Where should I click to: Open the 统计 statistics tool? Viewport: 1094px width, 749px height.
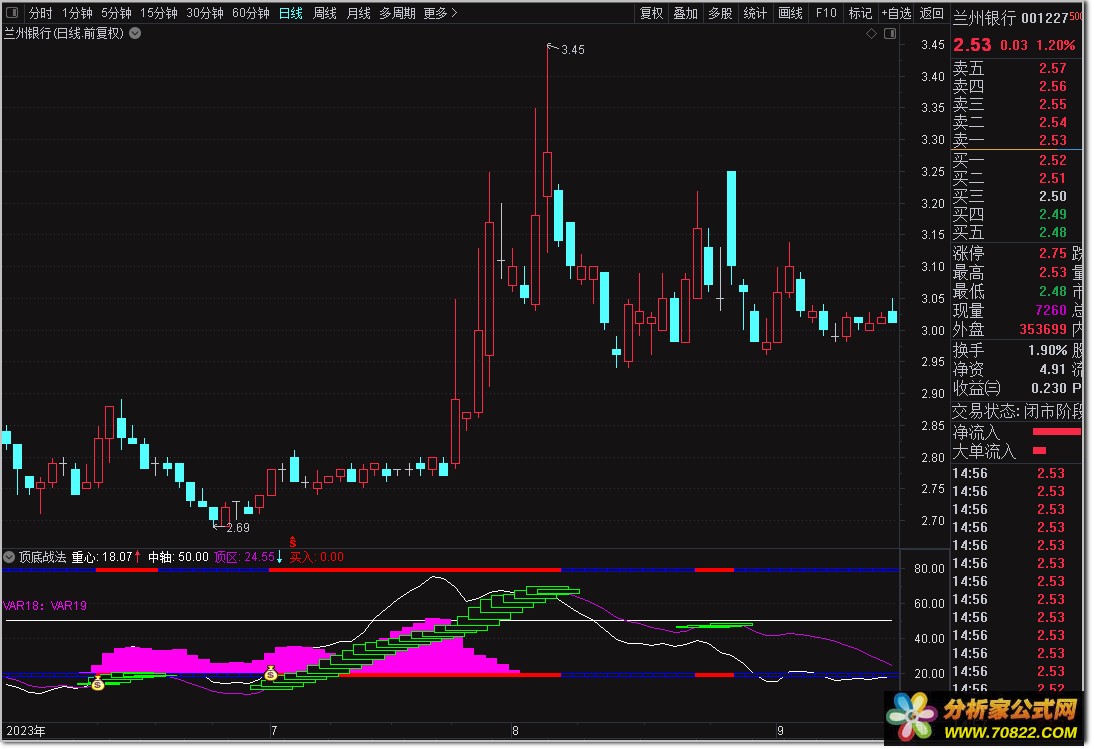click(x=755, y=13)
